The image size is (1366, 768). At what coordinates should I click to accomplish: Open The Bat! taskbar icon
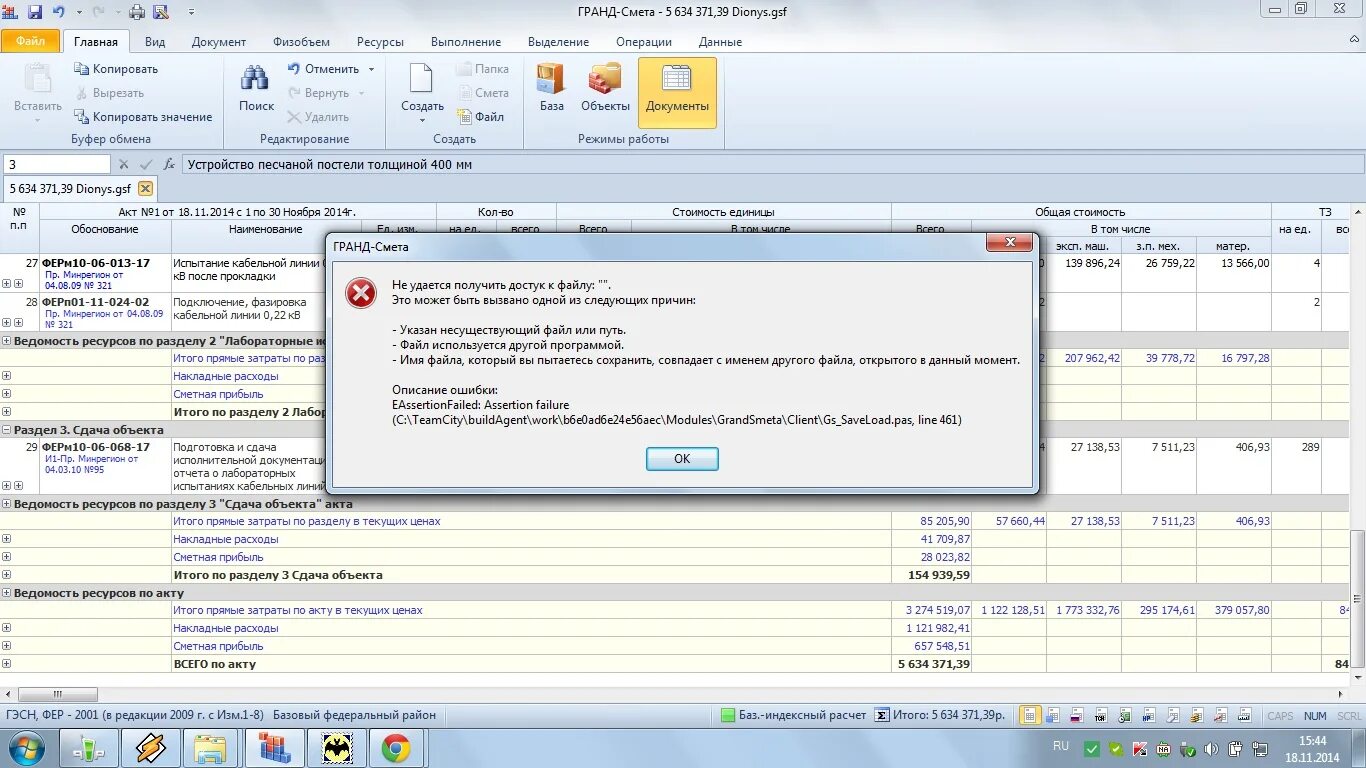336,748
